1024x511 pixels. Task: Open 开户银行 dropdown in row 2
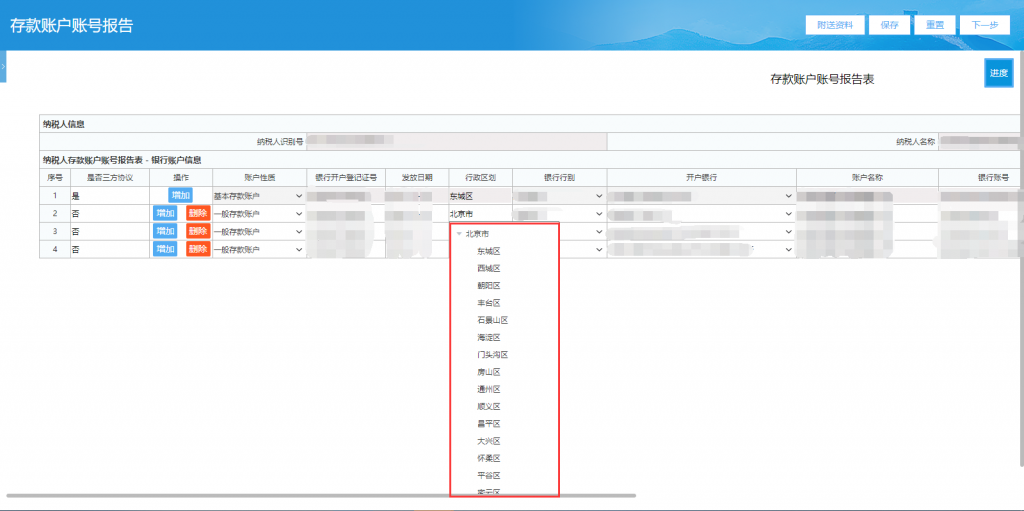pos(701,214)
